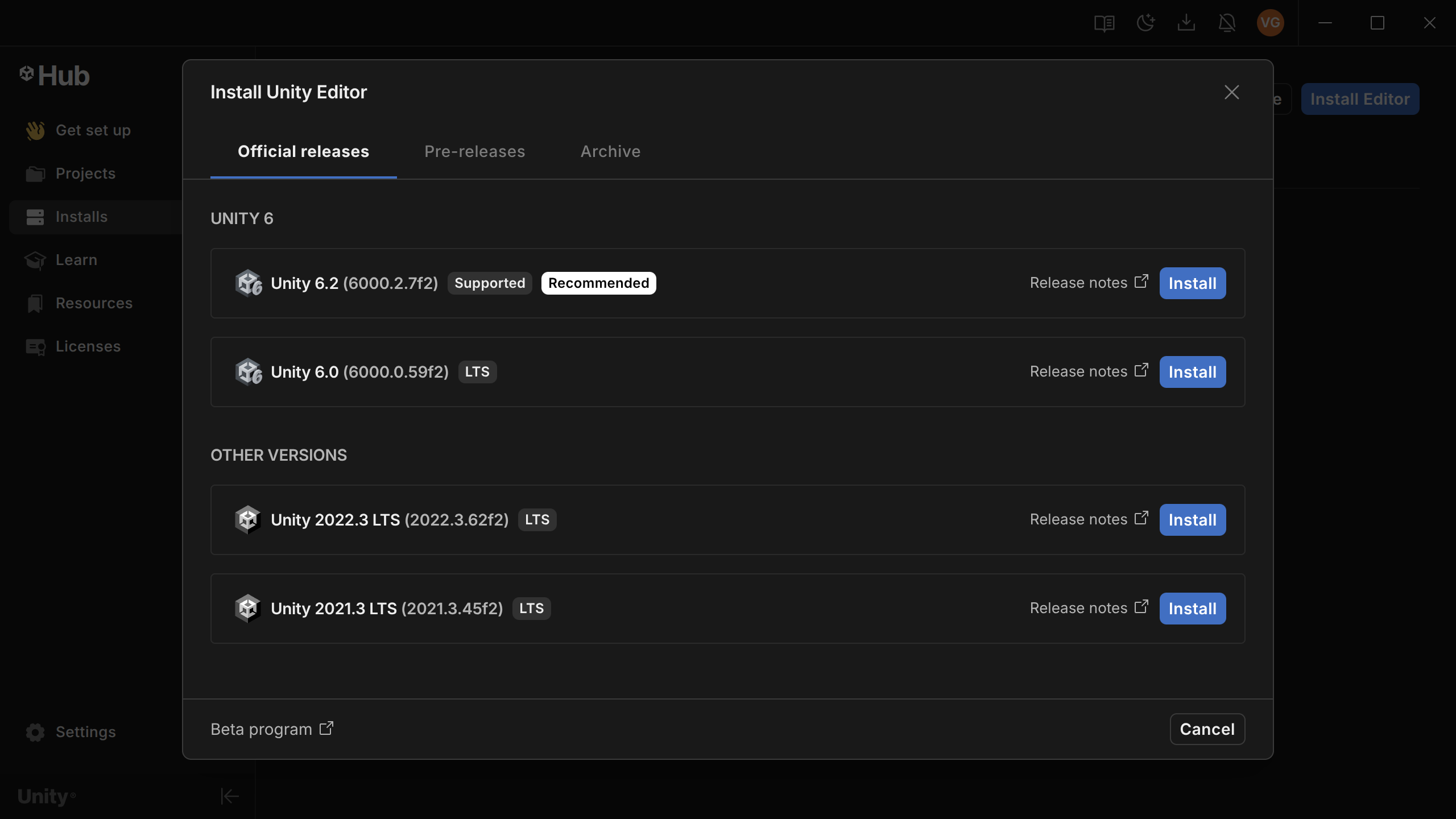The image size is (1456, 819).
Task: Click the Unity 2021.3 LTS cube icon
Action: [x=248, y=609]
